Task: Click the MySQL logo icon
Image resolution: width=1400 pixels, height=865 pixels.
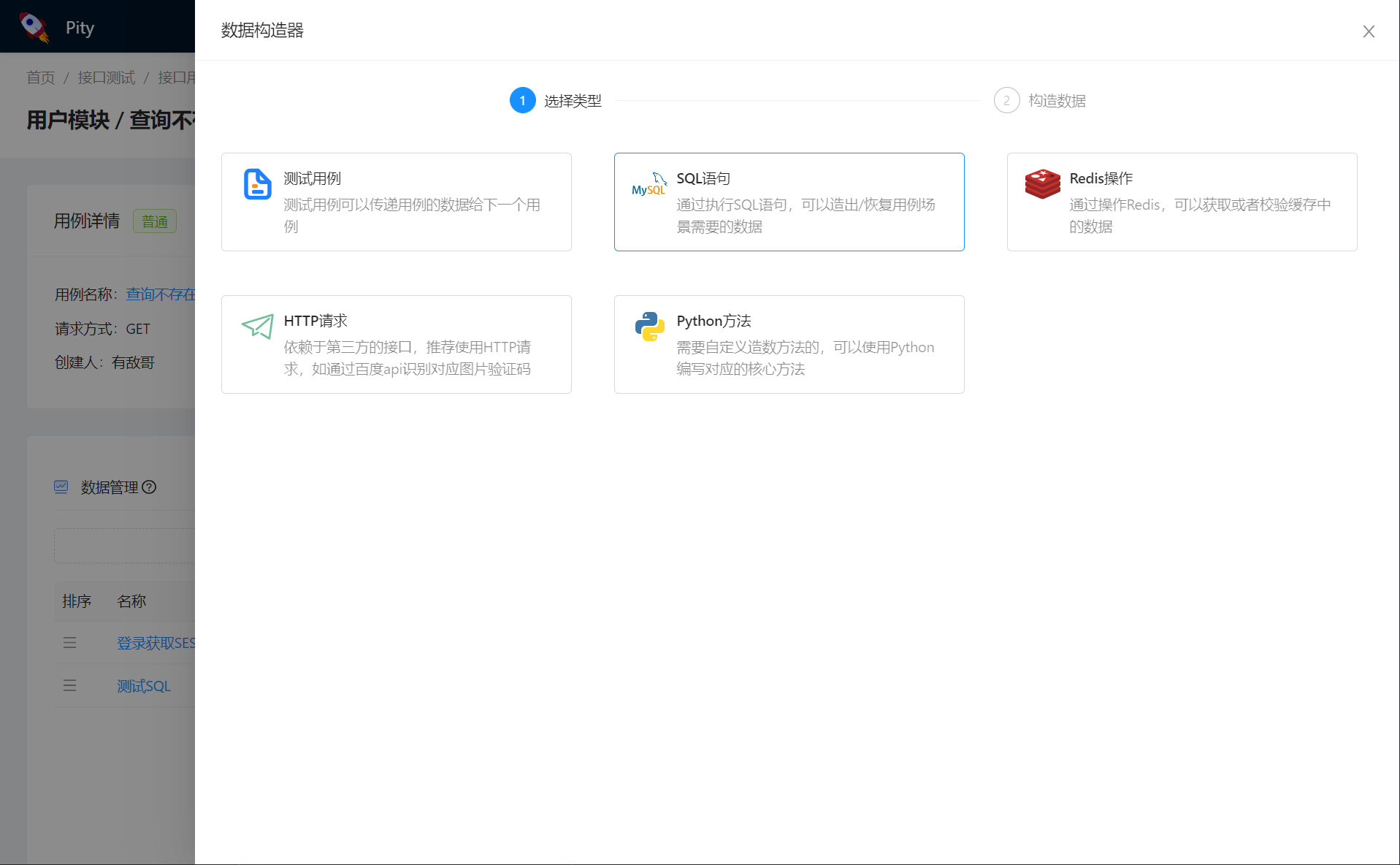Action: pyautogui.click(x=649, y=184)
